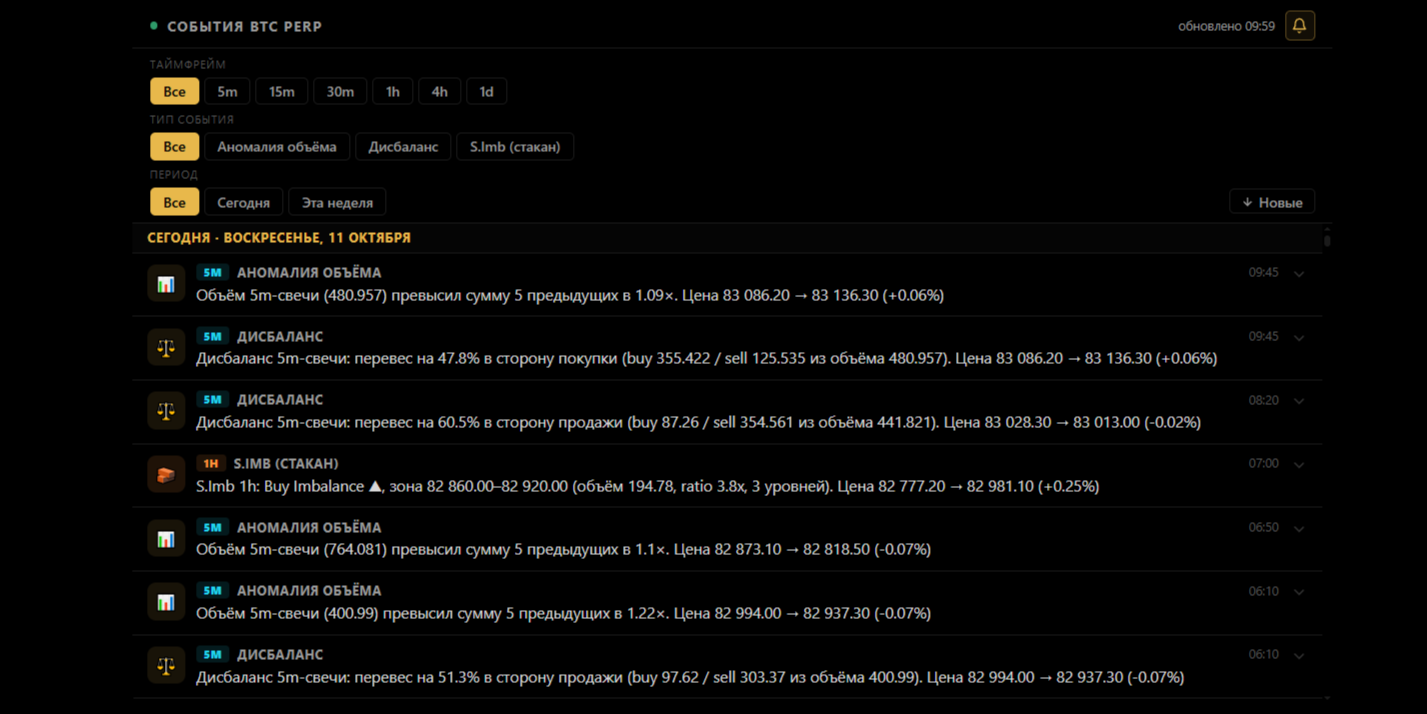Filter events by 4h timeframe
The image size is (1427, 714).
coord(439,91)
